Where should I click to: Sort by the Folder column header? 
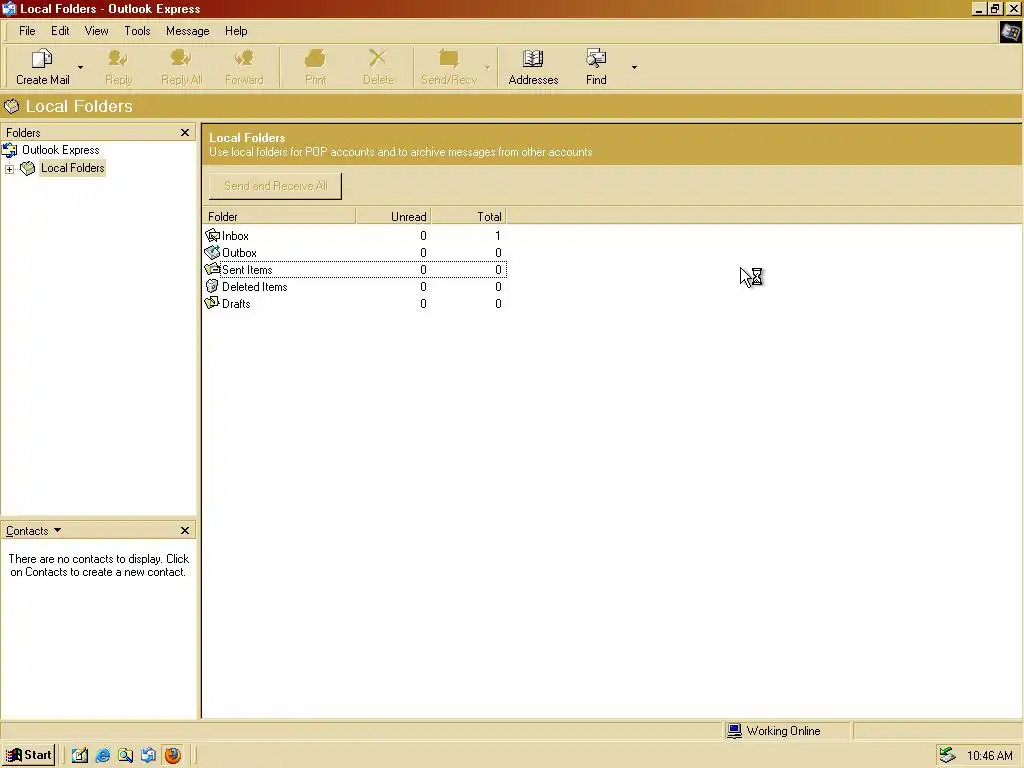(279, 216)
